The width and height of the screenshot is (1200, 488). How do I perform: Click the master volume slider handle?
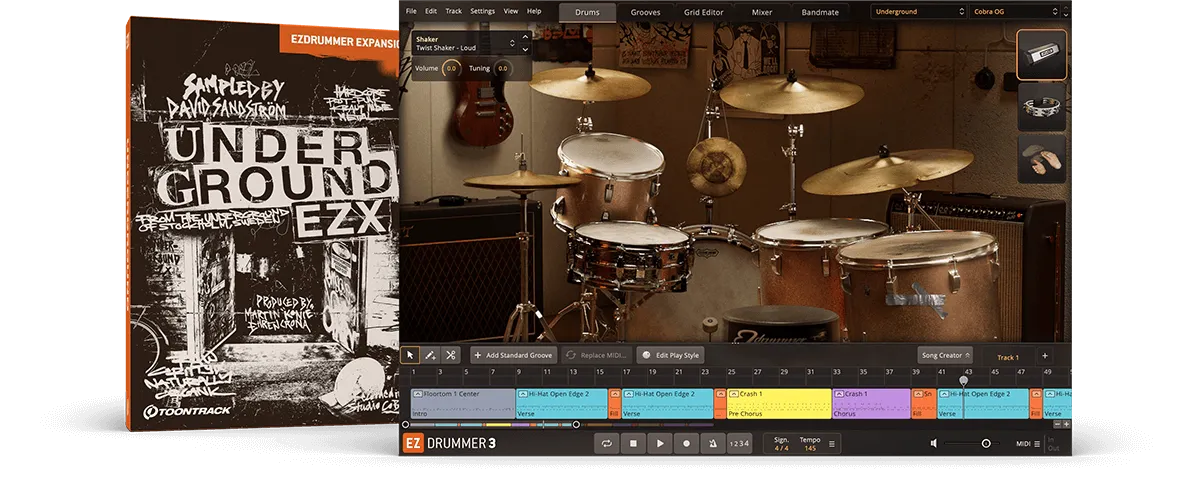click(x=986, y=443)
